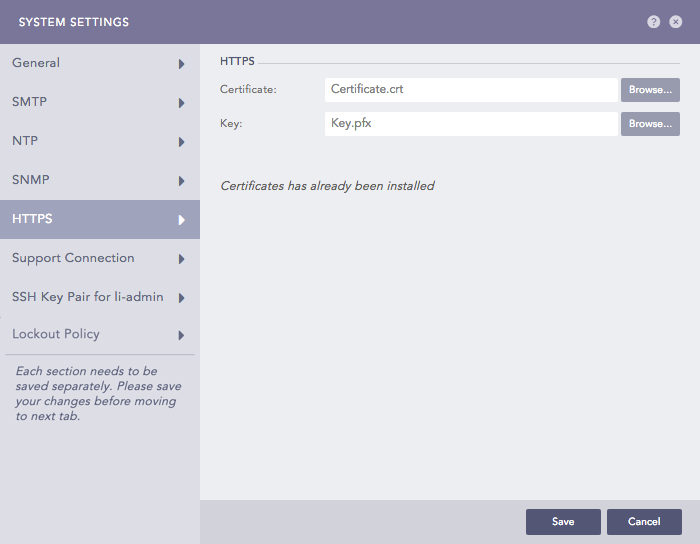Click the arrow beside Lockout Policy
Screen dimensions: 700x544
pyautogui.click(x=181, y=335)
